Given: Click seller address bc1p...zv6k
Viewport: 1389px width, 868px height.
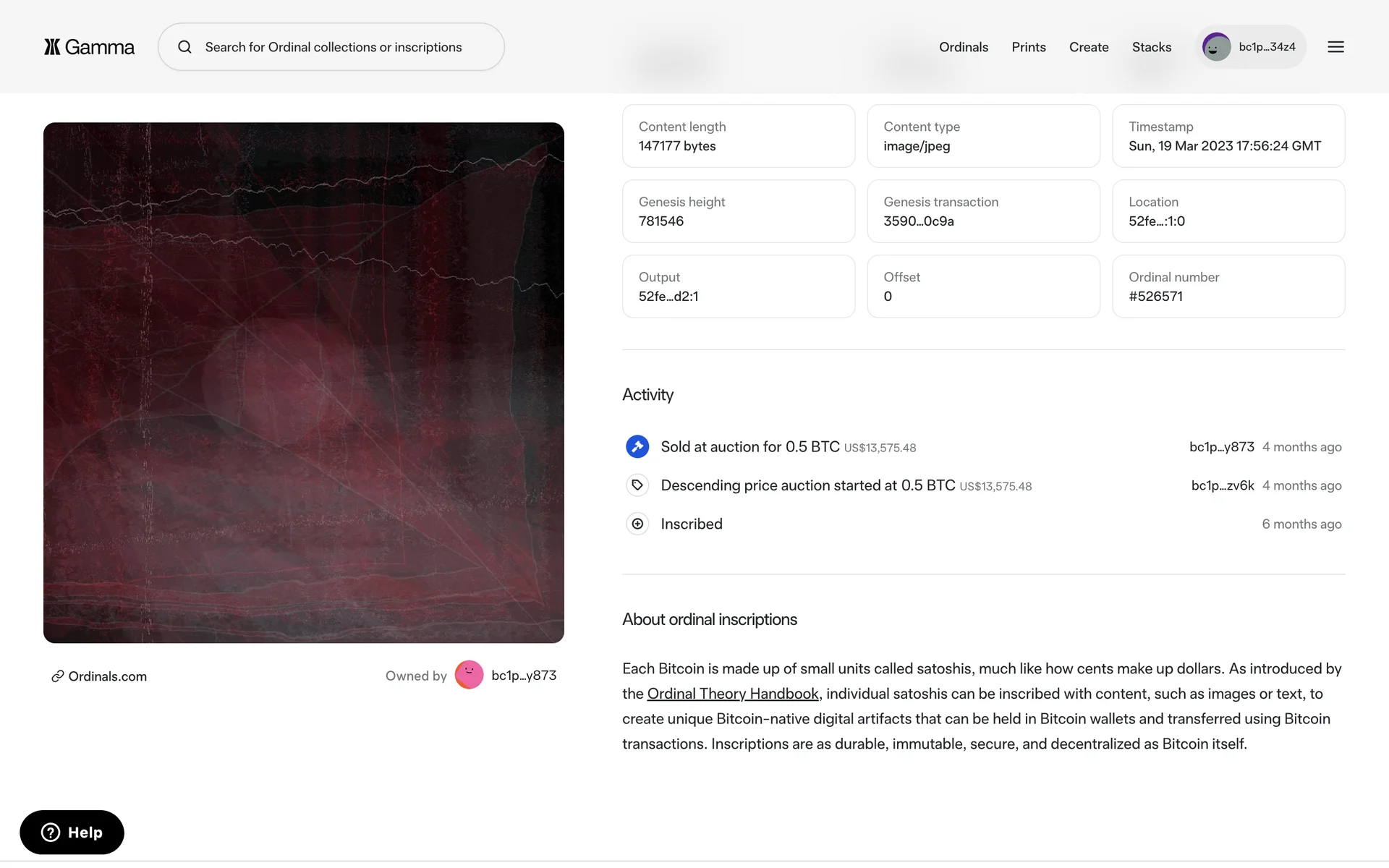Looking at the screenshot, I should (1222, 485).
